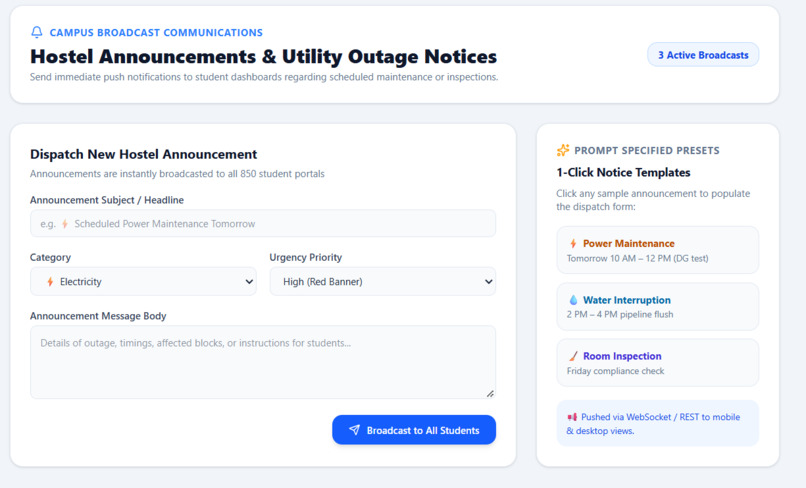Click the lightning bolt icon in Power Maintenance template
806x488 pixels.
573,243
